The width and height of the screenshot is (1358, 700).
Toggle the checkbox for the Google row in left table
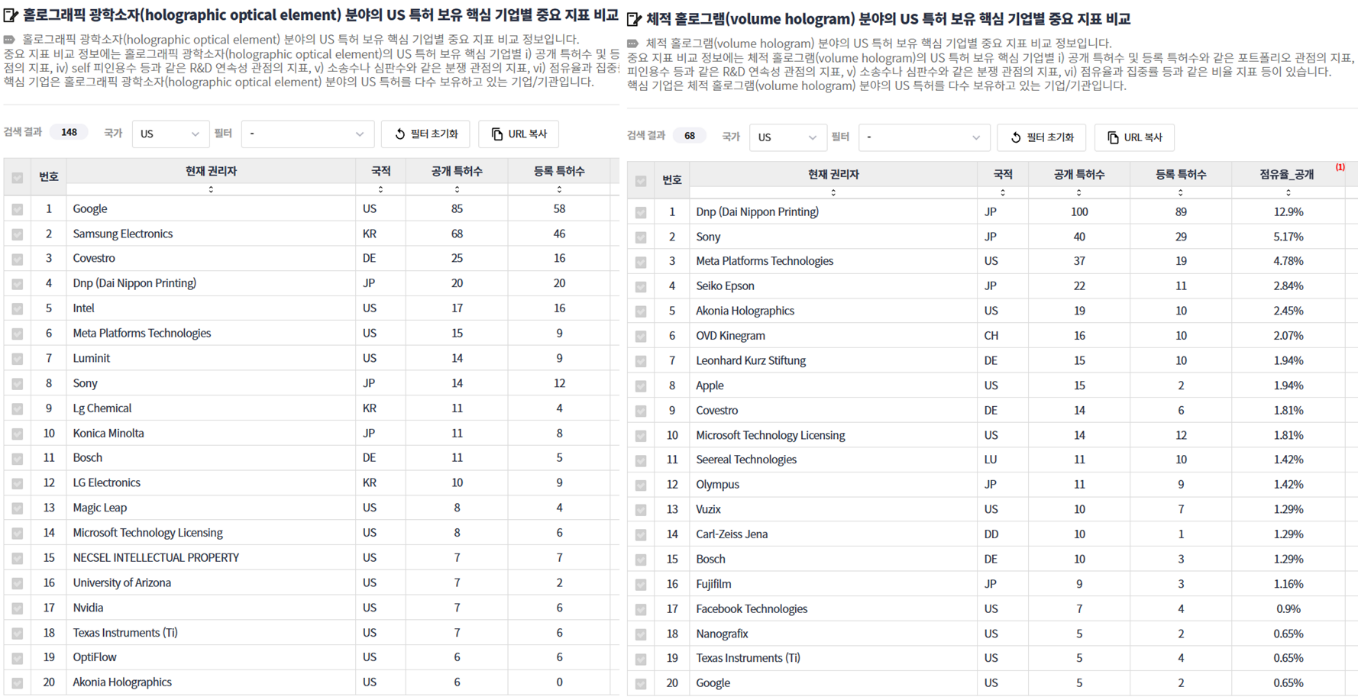(x=17, y=209)
